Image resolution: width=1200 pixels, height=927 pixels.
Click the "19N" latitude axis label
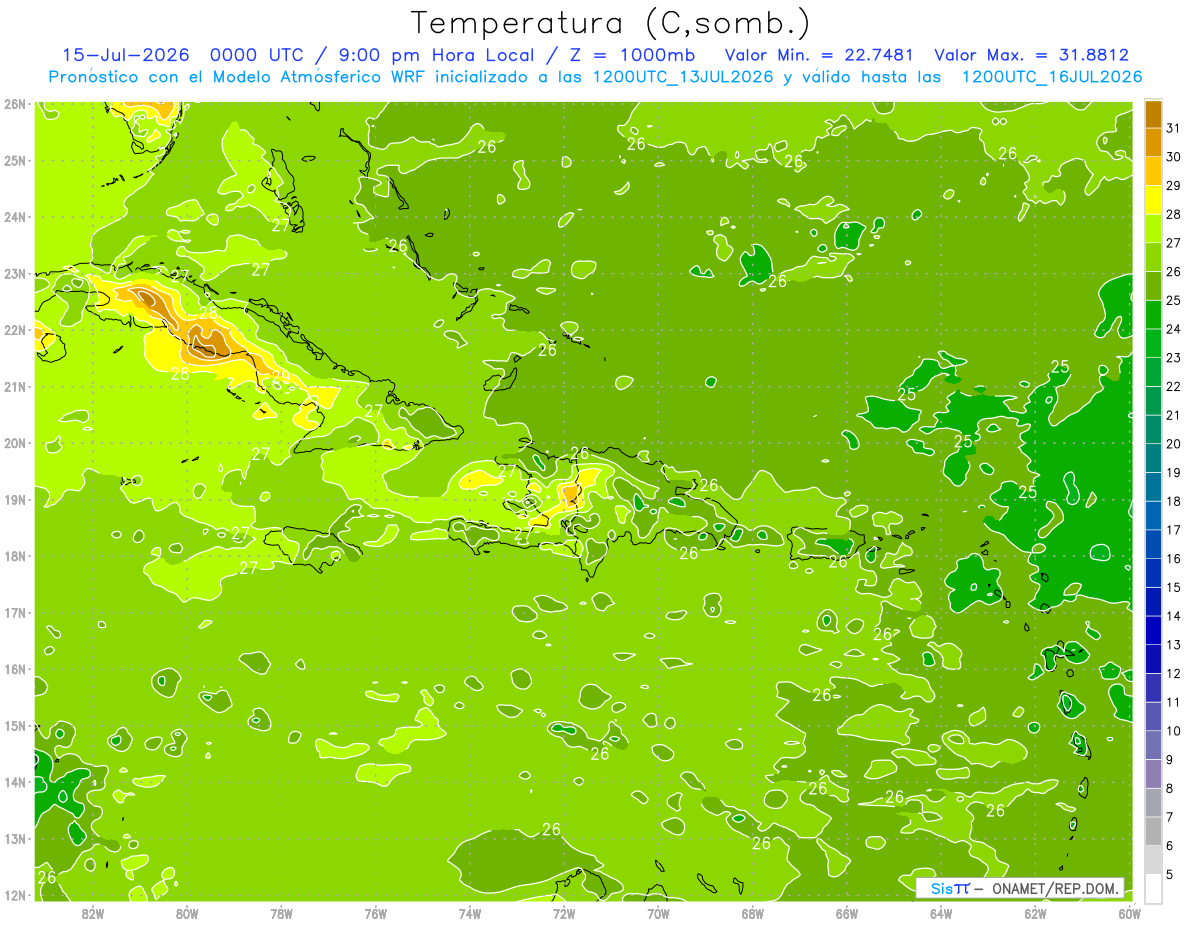tap(15, 499)
